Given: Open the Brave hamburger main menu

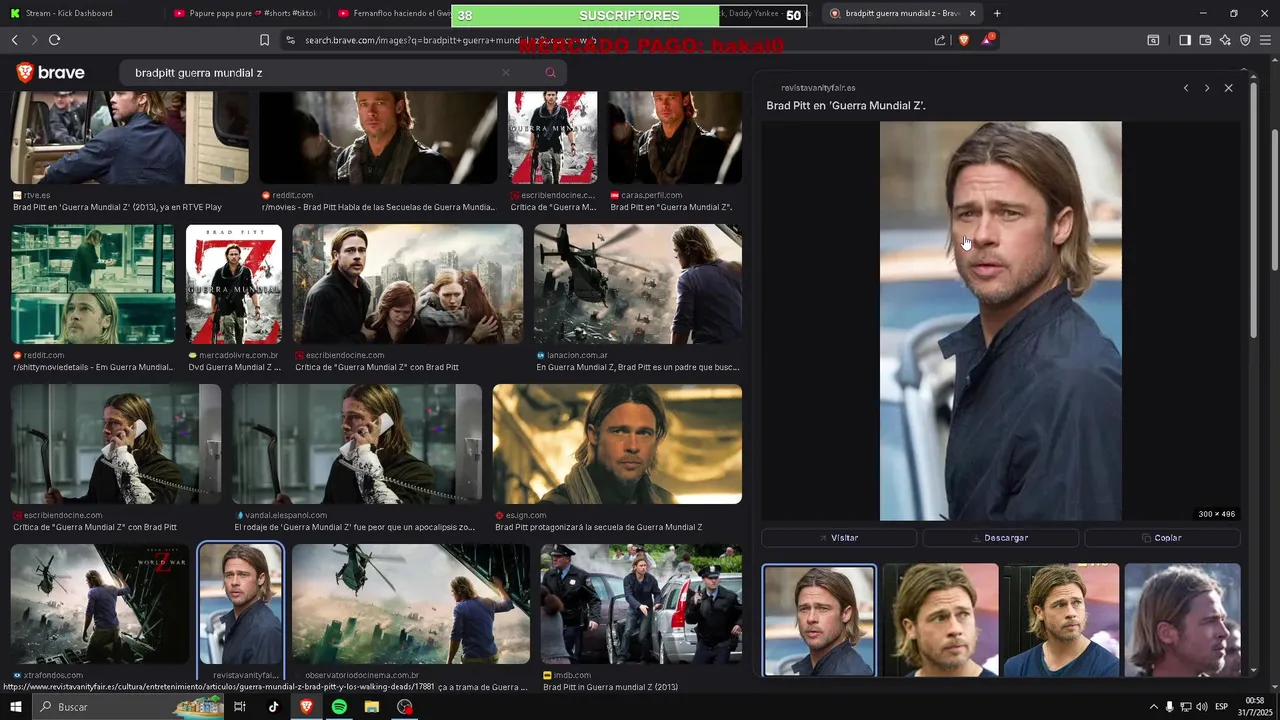Looking at the screenshot, I should click(1265, 40).
